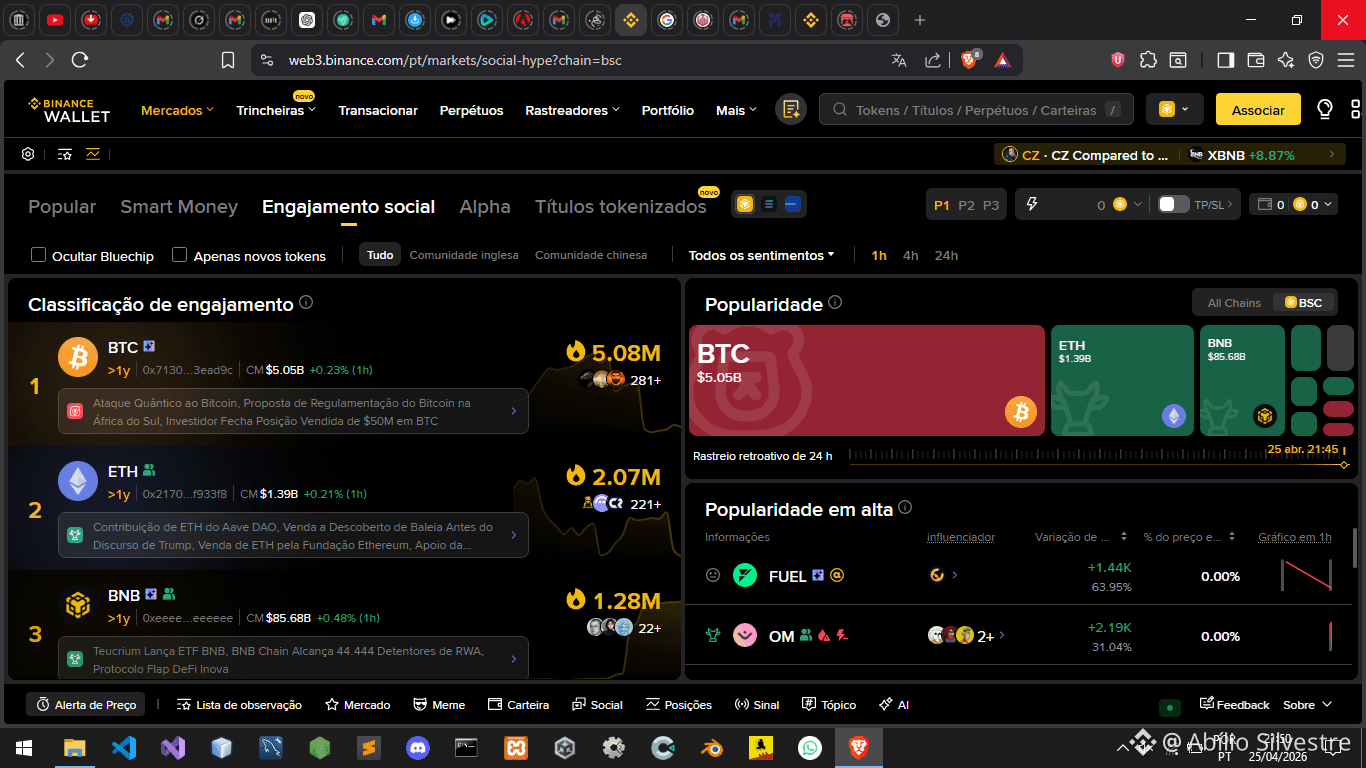This screenshot has width=1366, height=768.
Task: Switch to the Smart Money tab
Action: click(x=179, y=207)
